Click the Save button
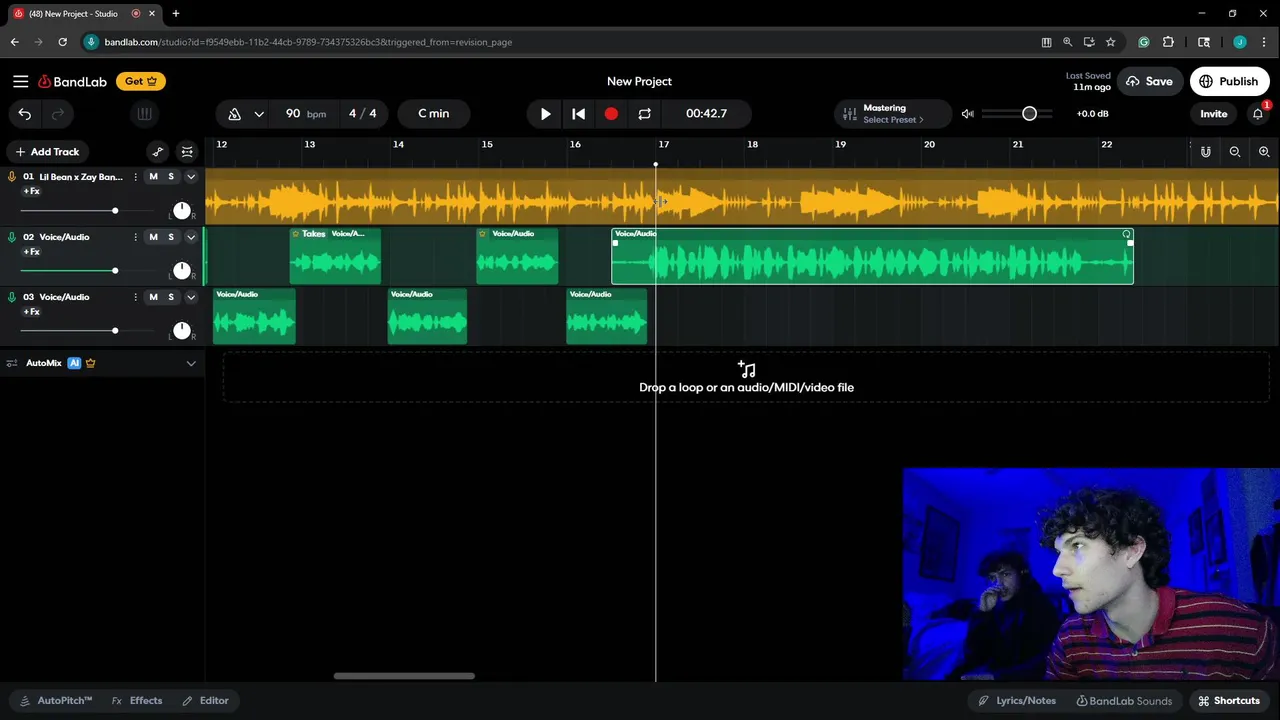This screenshot has width=1280, height=720. click(1150, 82)
